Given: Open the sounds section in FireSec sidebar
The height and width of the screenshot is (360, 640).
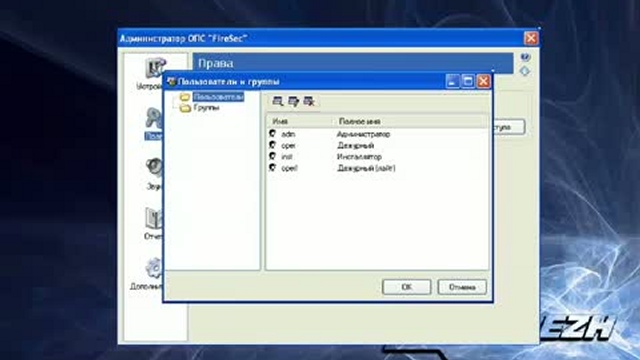Looking at the screenshot, I should click(154, 174).
